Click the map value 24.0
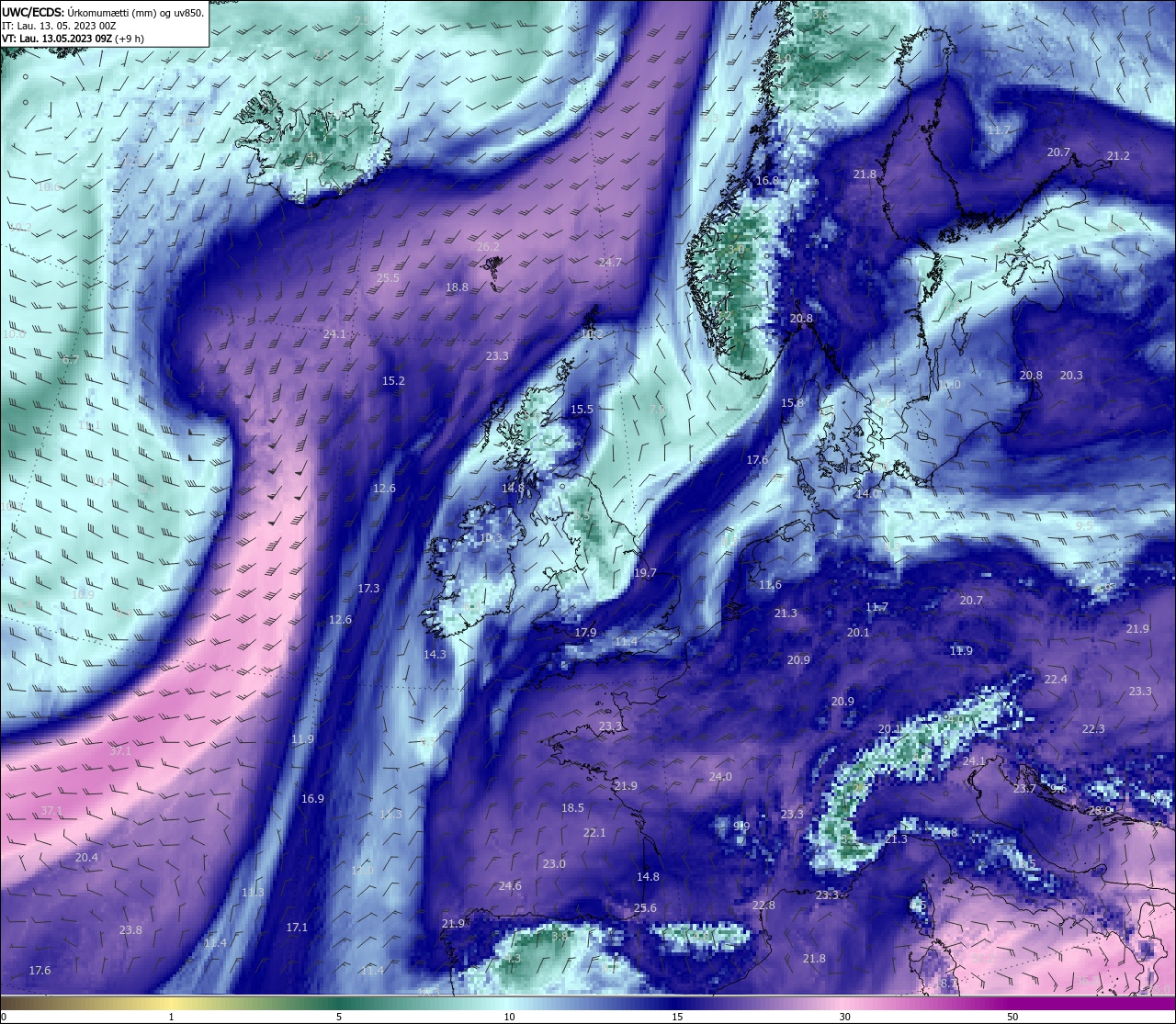The width and height of the screenshot is (1176, 1024). tap(720, 777)
